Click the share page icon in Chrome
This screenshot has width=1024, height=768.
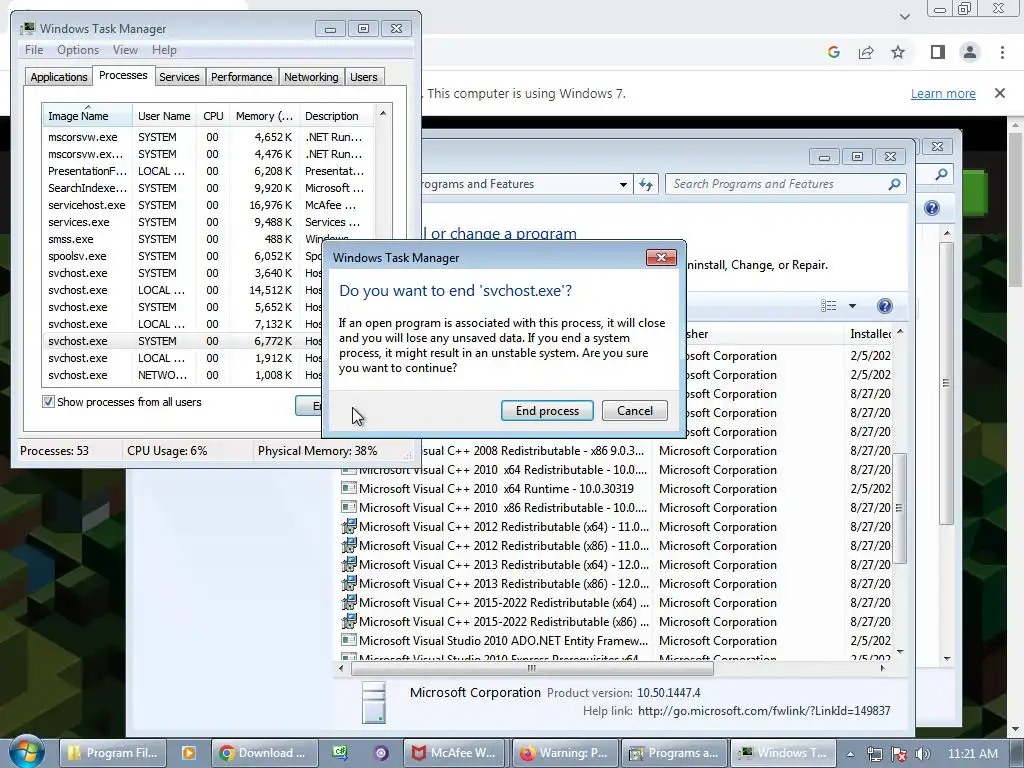866,52
